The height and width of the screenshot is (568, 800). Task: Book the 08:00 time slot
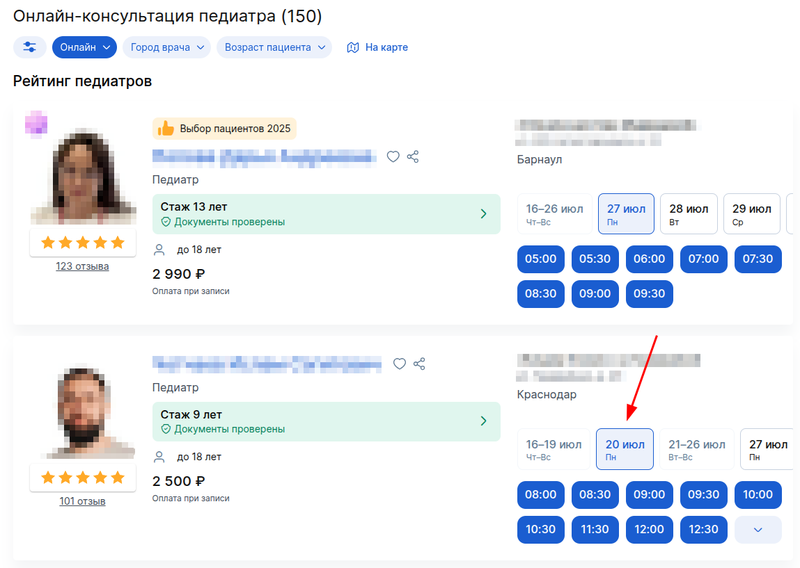[x=541, y=495]
